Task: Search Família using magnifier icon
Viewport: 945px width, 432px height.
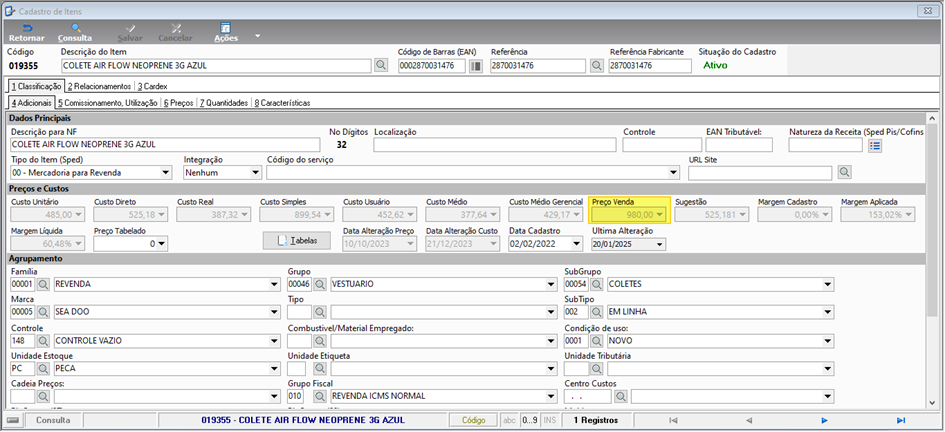Action: pyautogui.click(x=44, y=284)
